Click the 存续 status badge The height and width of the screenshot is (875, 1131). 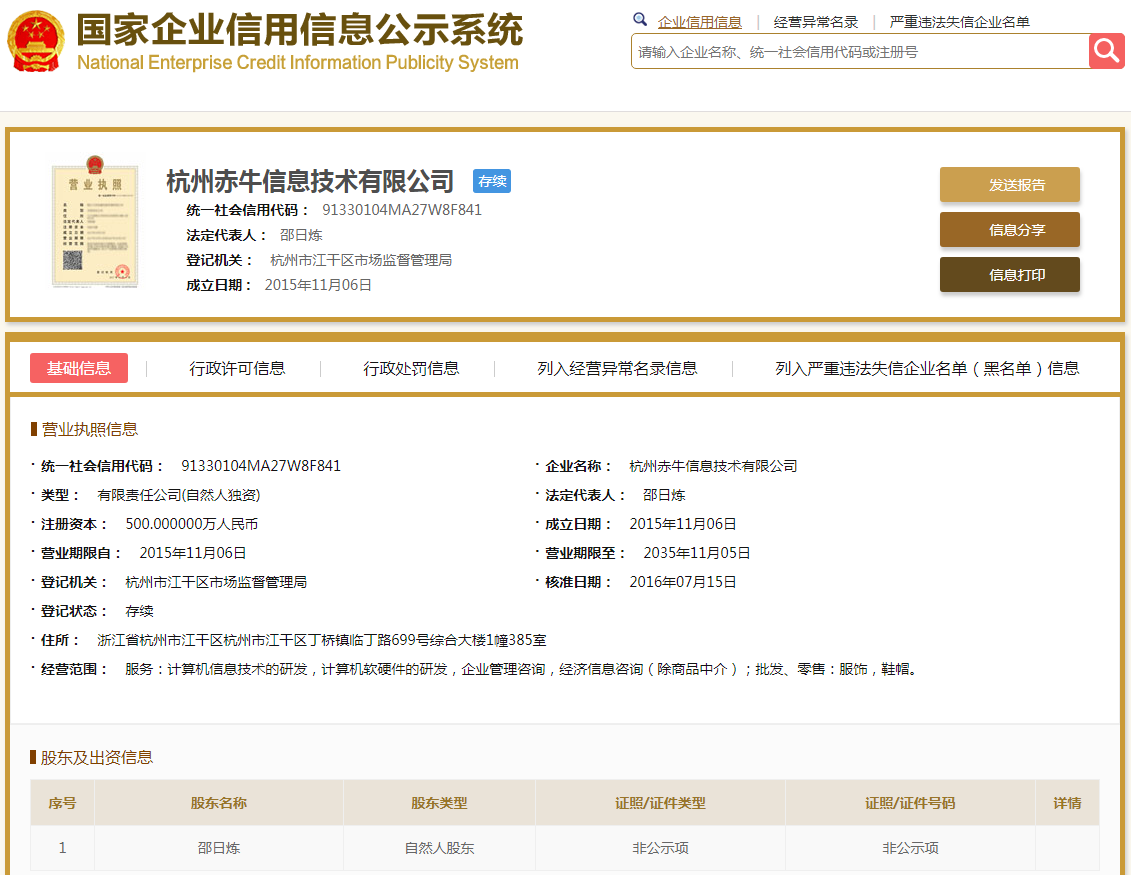tap(492, 181)
